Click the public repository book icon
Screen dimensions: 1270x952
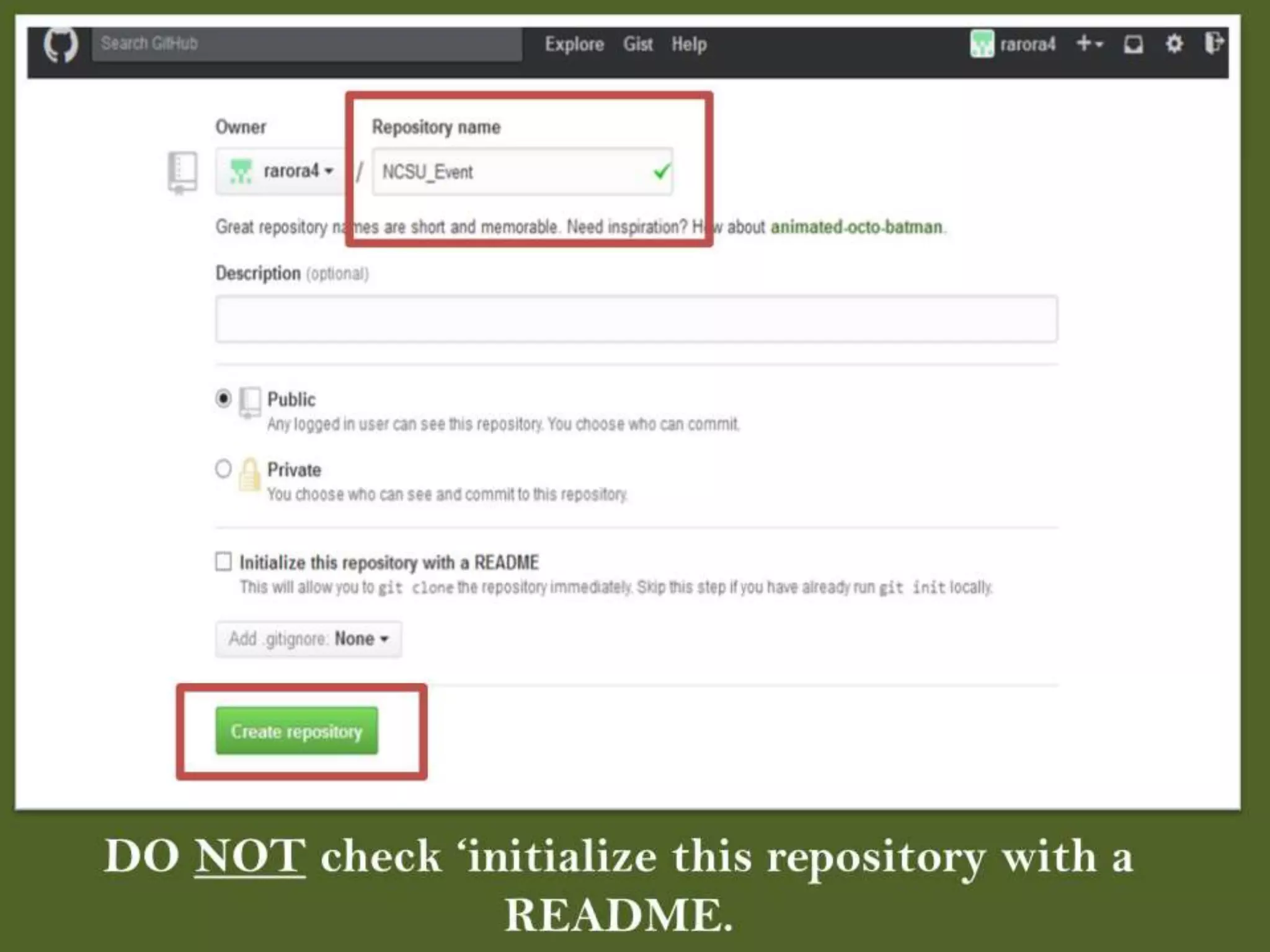point(250,402)
